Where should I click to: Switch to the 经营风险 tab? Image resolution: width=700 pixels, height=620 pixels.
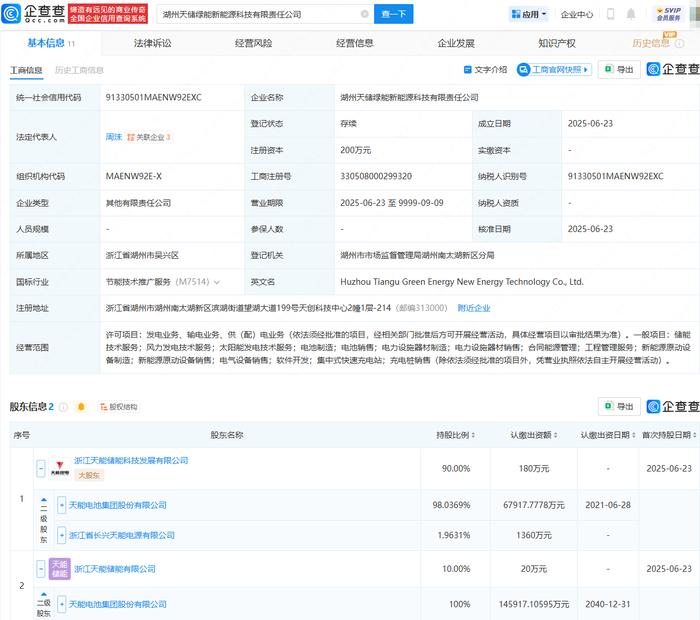(254, 43)
